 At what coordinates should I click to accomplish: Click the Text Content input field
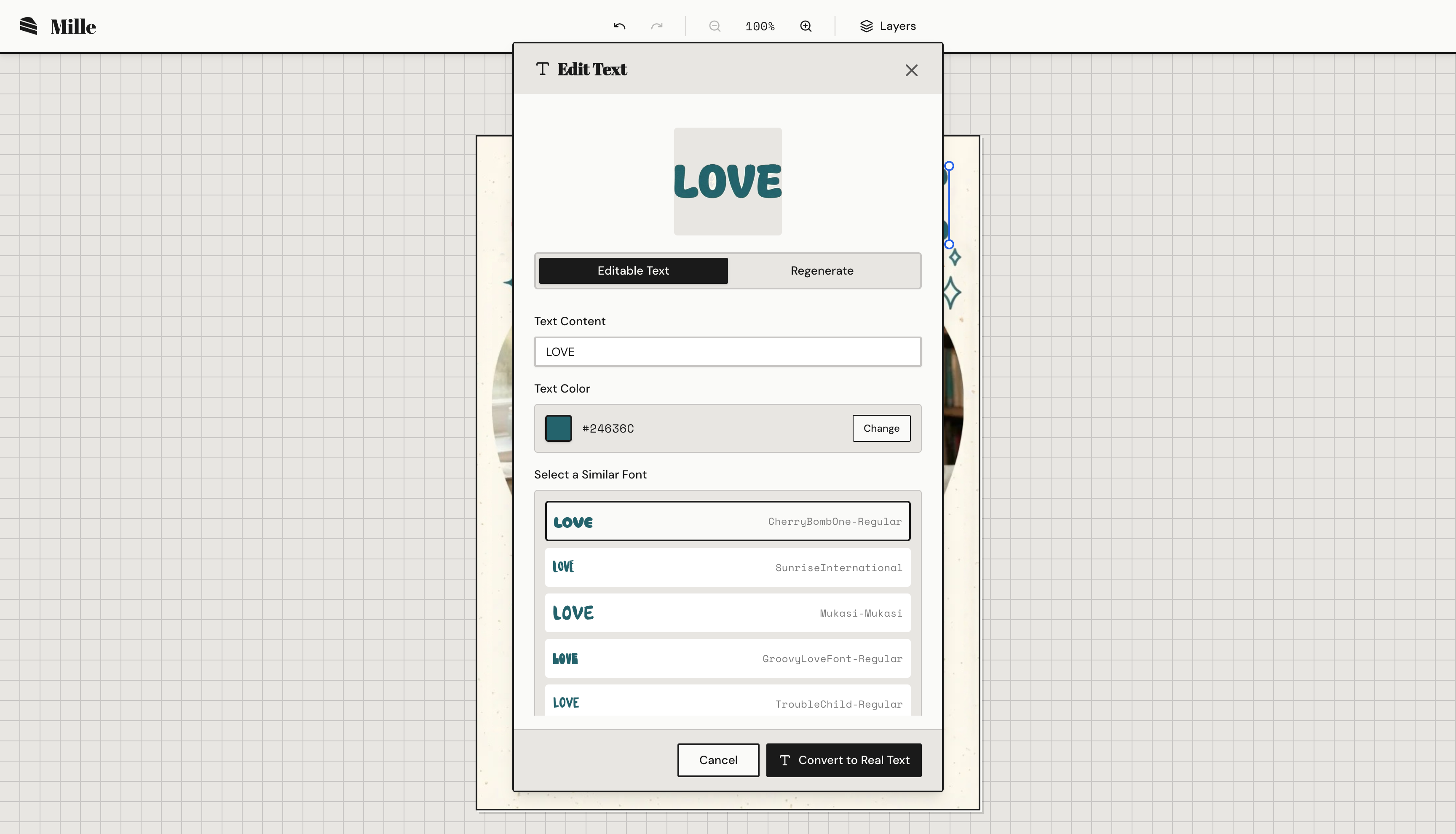728,352
